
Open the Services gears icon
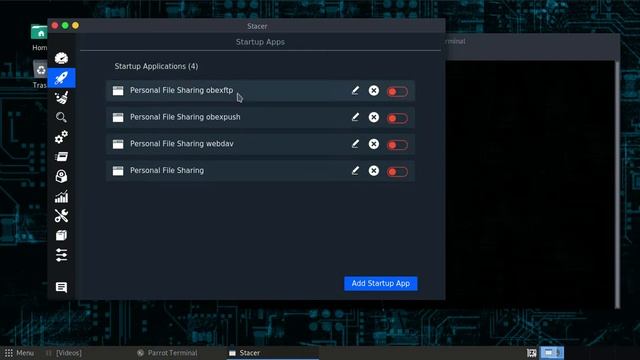[61, 137]
